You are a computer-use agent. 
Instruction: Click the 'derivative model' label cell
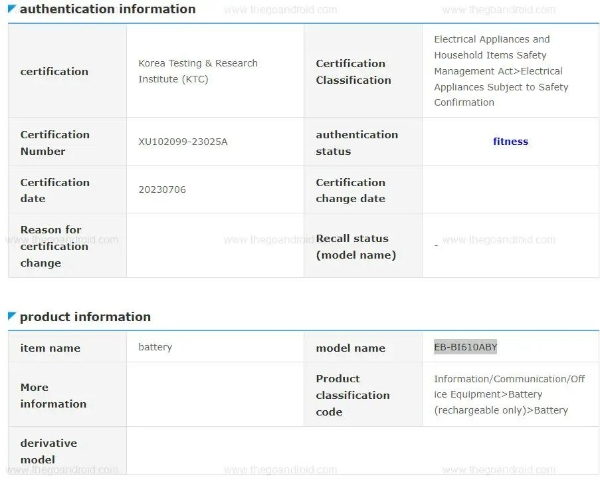click(67, 451)
